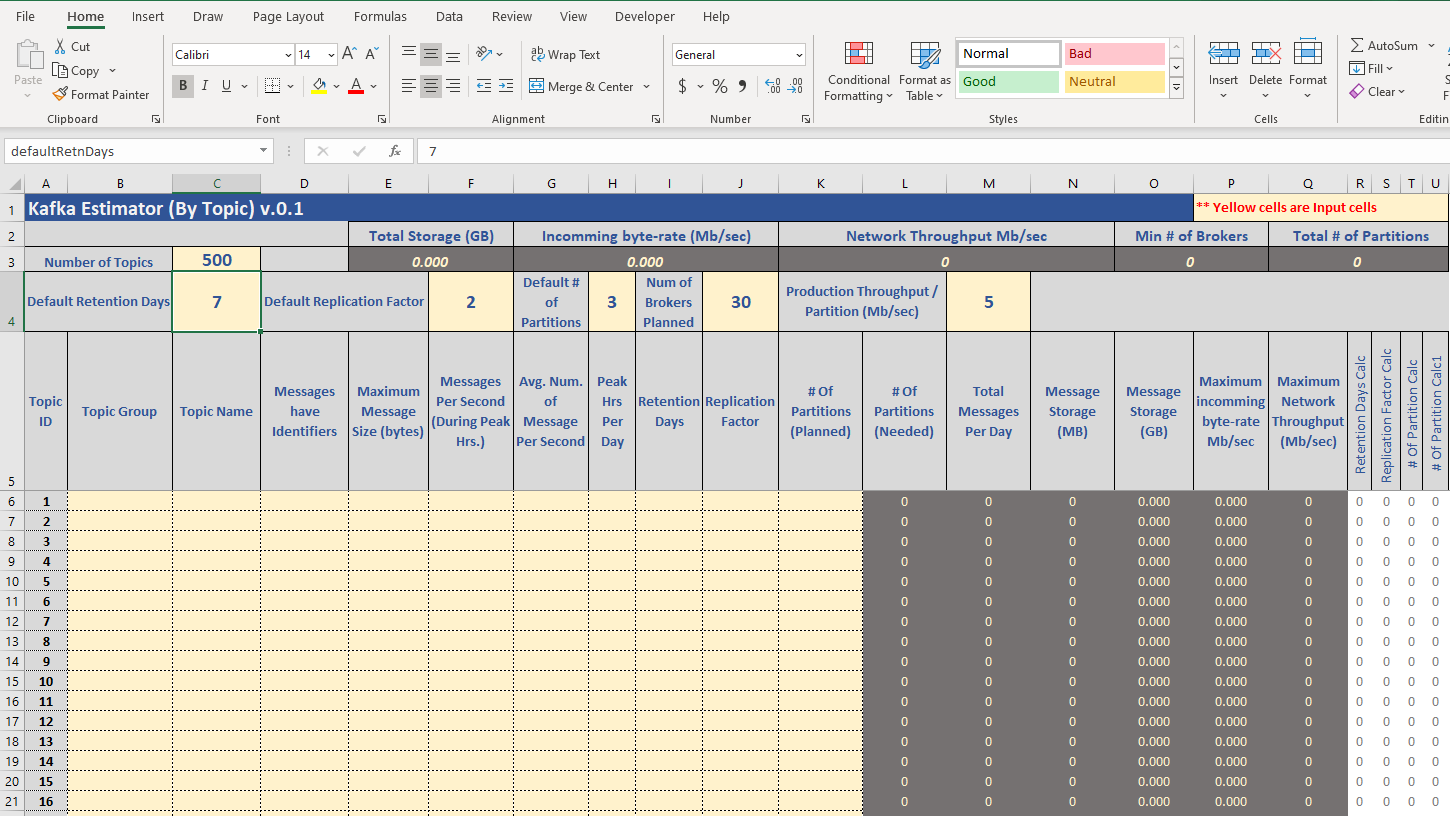Click Insert cells icon
This screenshot has height=816, width=1450.
click(1224, 53)
